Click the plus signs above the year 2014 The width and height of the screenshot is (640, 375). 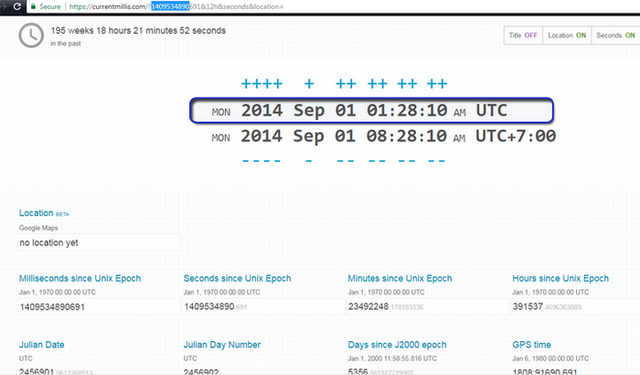262,84
